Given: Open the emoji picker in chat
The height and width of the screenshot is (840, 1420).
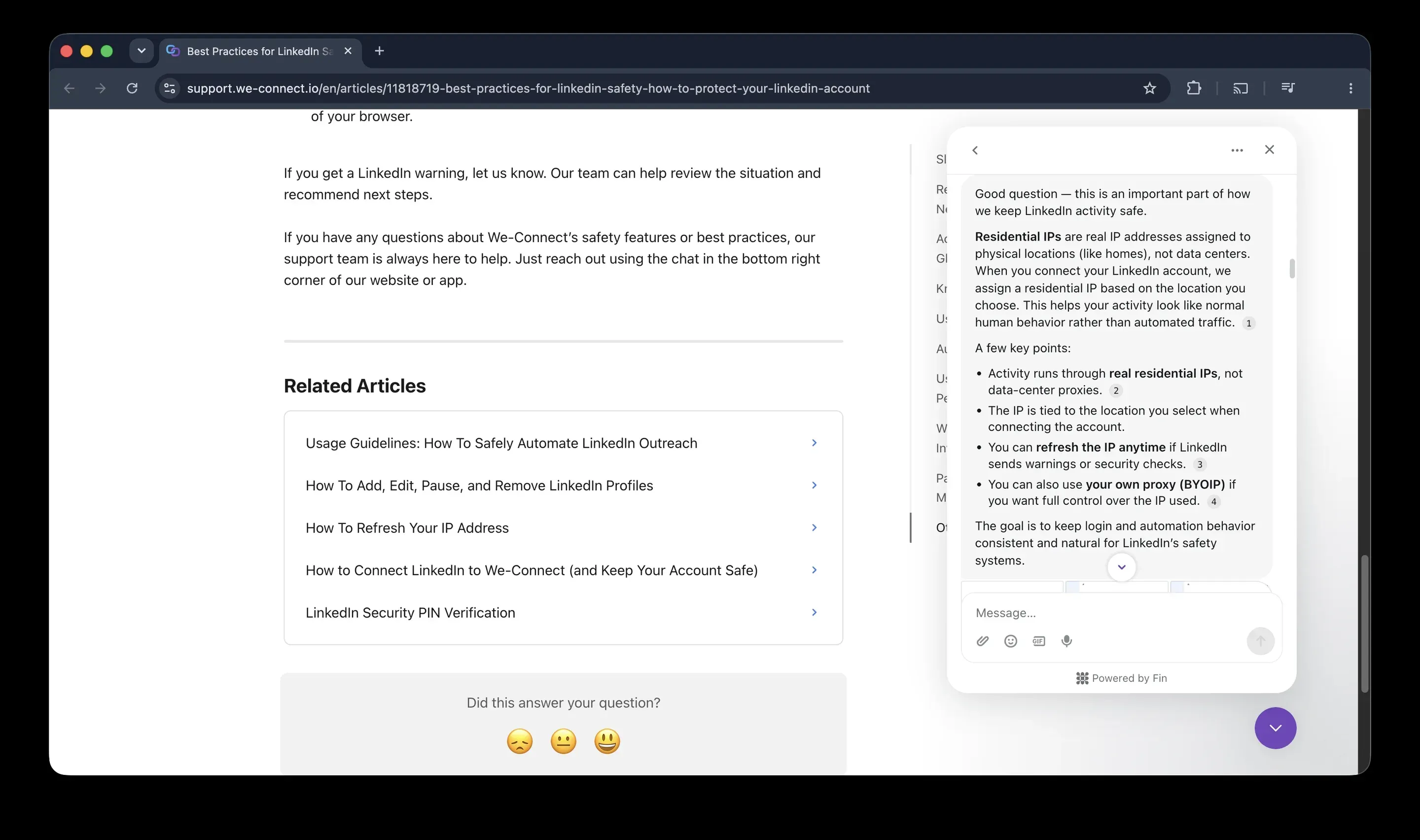Looking at the screenshot, I should [1010, 641].
